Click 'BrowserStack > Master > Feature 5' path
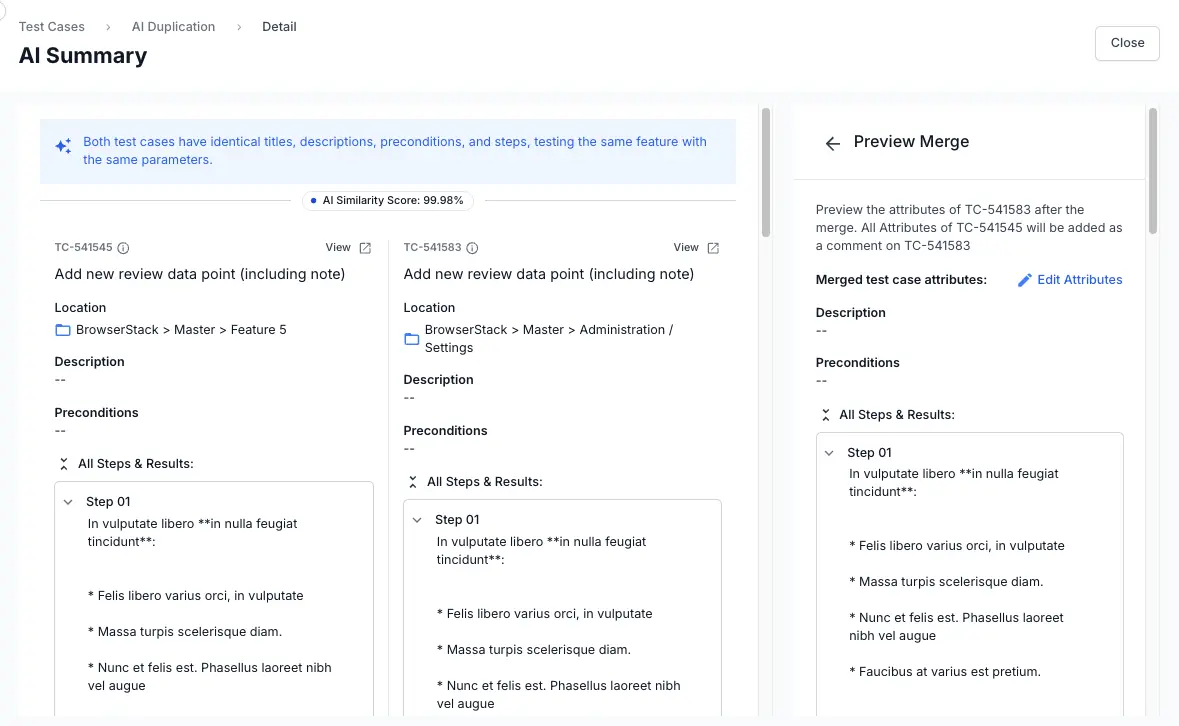The image size is (1179, 726). (x=181, y=330)
